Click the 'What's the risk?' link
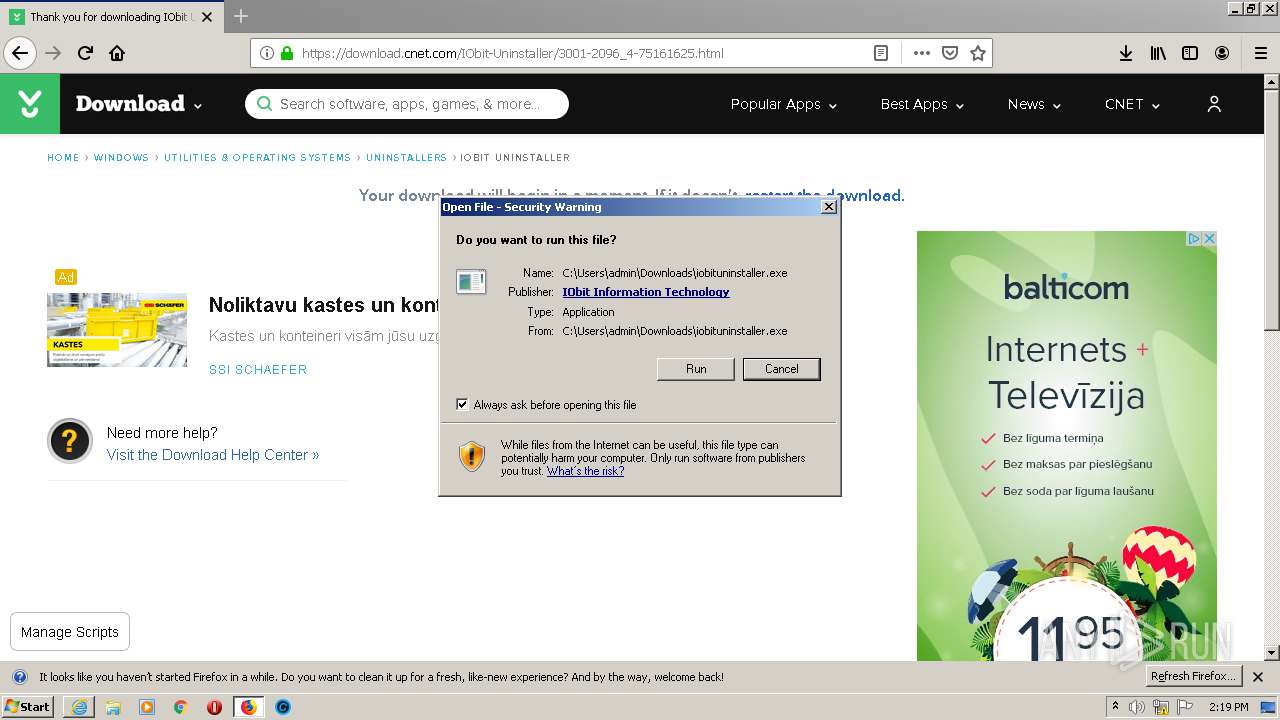Viewport: 1280px width, 720px height. pyautogui.click(x=585, y=471)
